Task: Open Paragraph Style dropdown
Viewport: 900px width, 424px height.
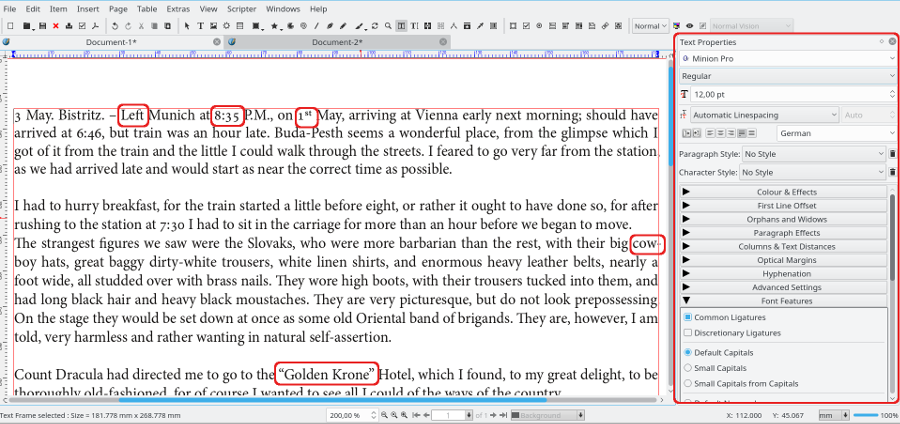Action: (x=814, y=154)
